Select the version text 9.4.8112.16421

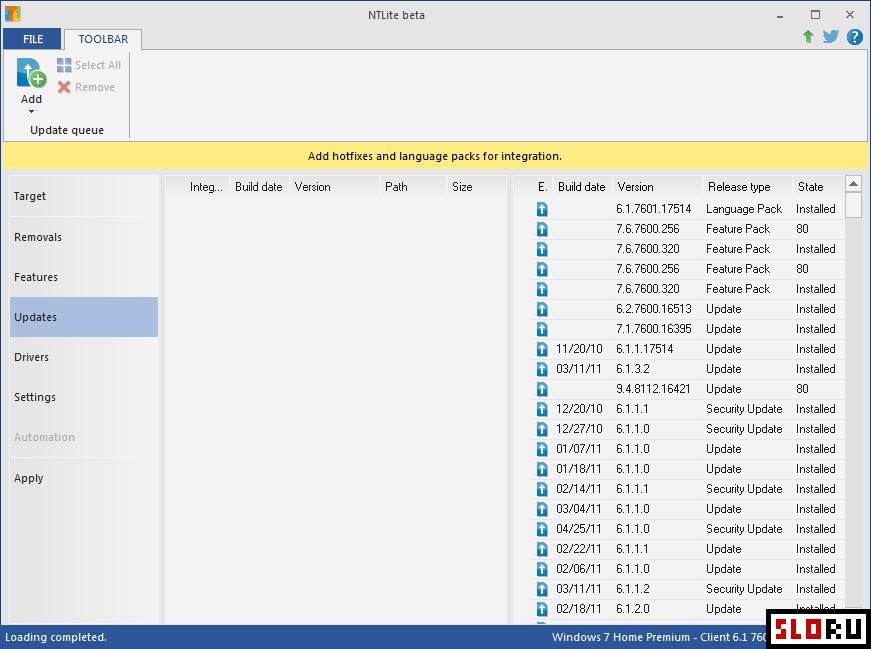pyautogui.click(x=653, y=389)
